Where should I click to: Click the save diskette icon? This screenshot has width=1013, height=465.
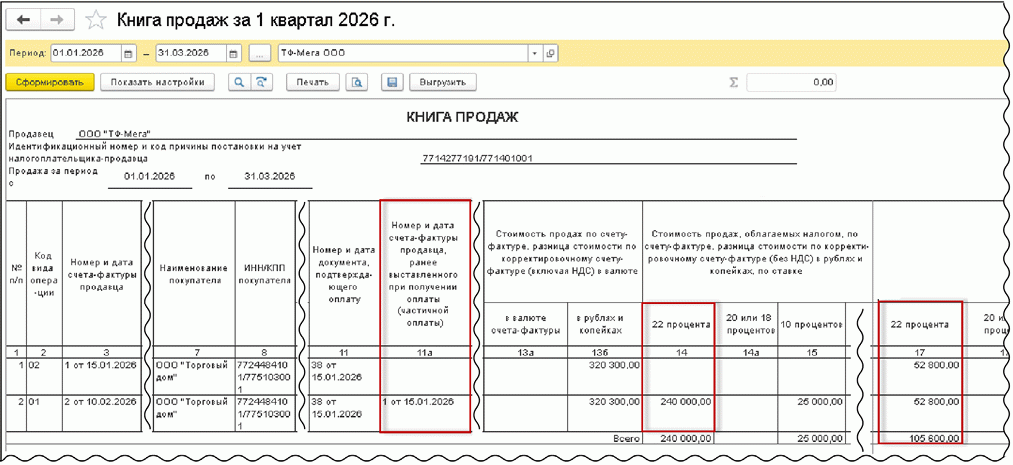[392, 82]
